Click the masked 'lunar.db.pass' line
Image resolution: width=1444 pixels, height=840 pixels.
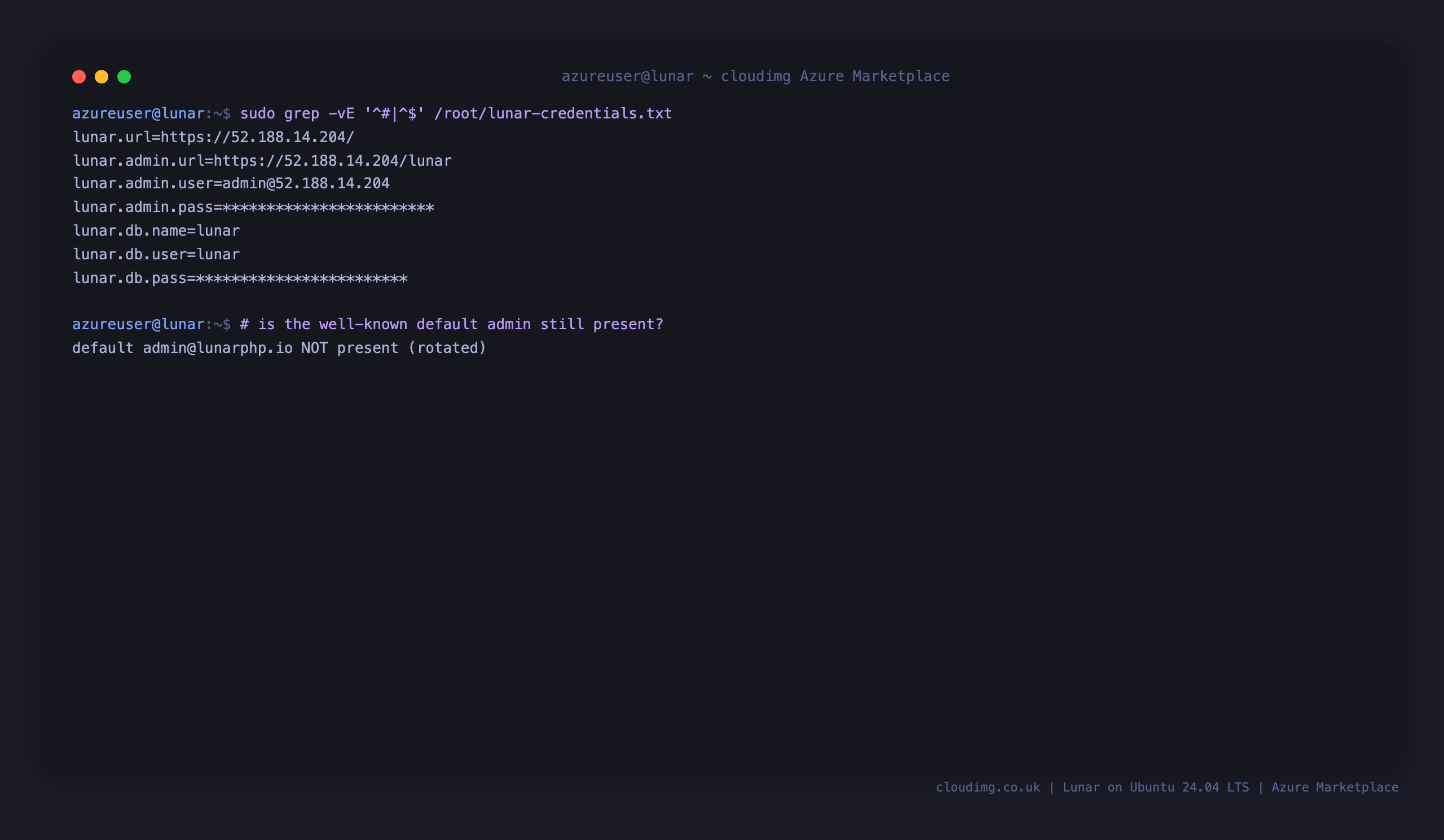[240, 278]
